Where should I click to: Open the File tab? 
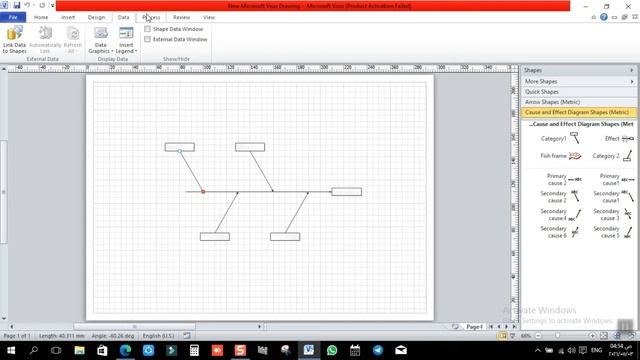[x=13, y=17]
